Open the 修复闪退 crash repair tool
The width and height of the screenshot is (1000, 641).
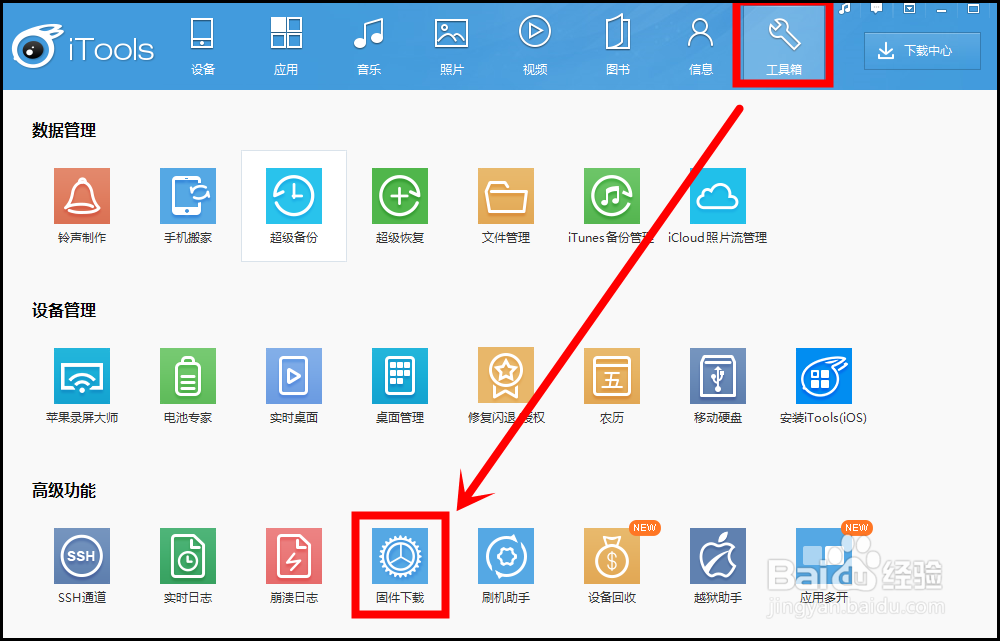pyautogui.click(x=506, y=376)
